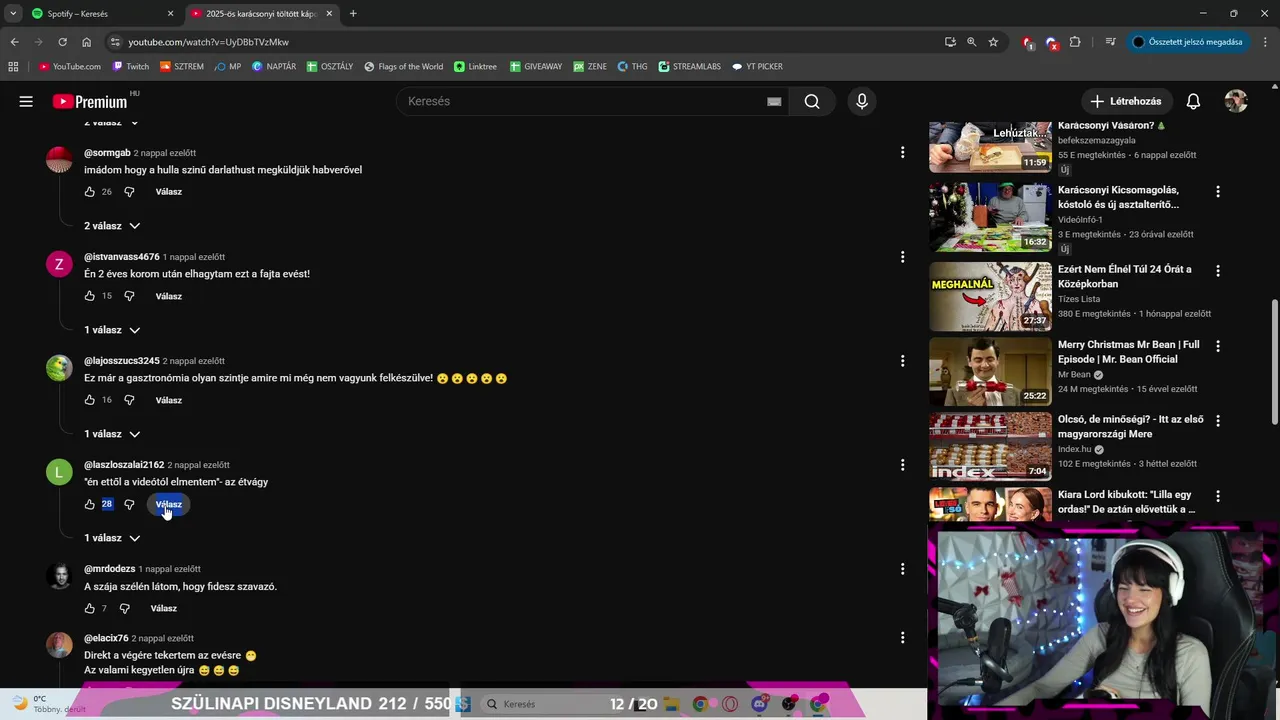Reply to @lajosszucs3245 with Válasz button
This screenshot has width=1280, height=720.
[x=169, y=400]
